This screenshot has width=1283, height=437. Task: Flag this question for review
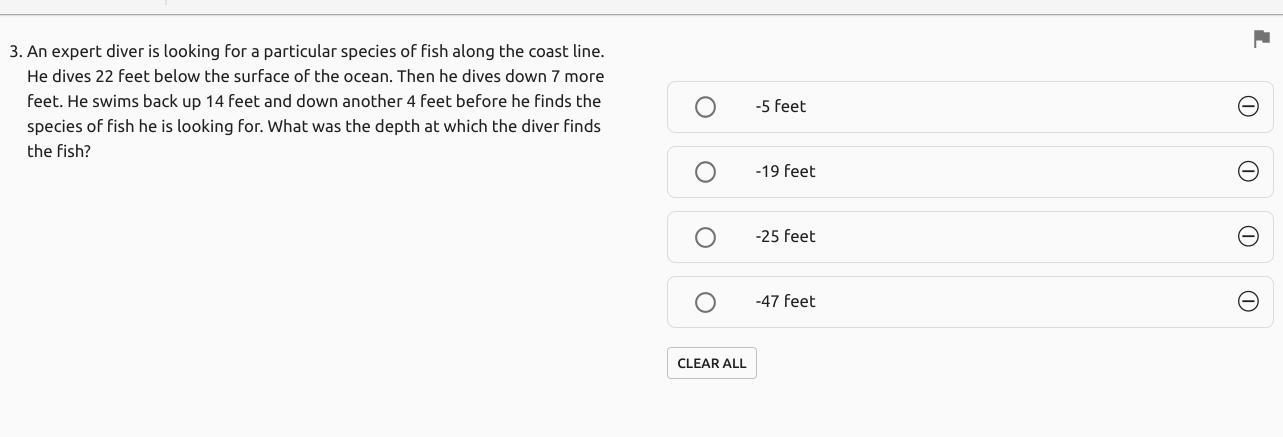[x=1261, y=39]
